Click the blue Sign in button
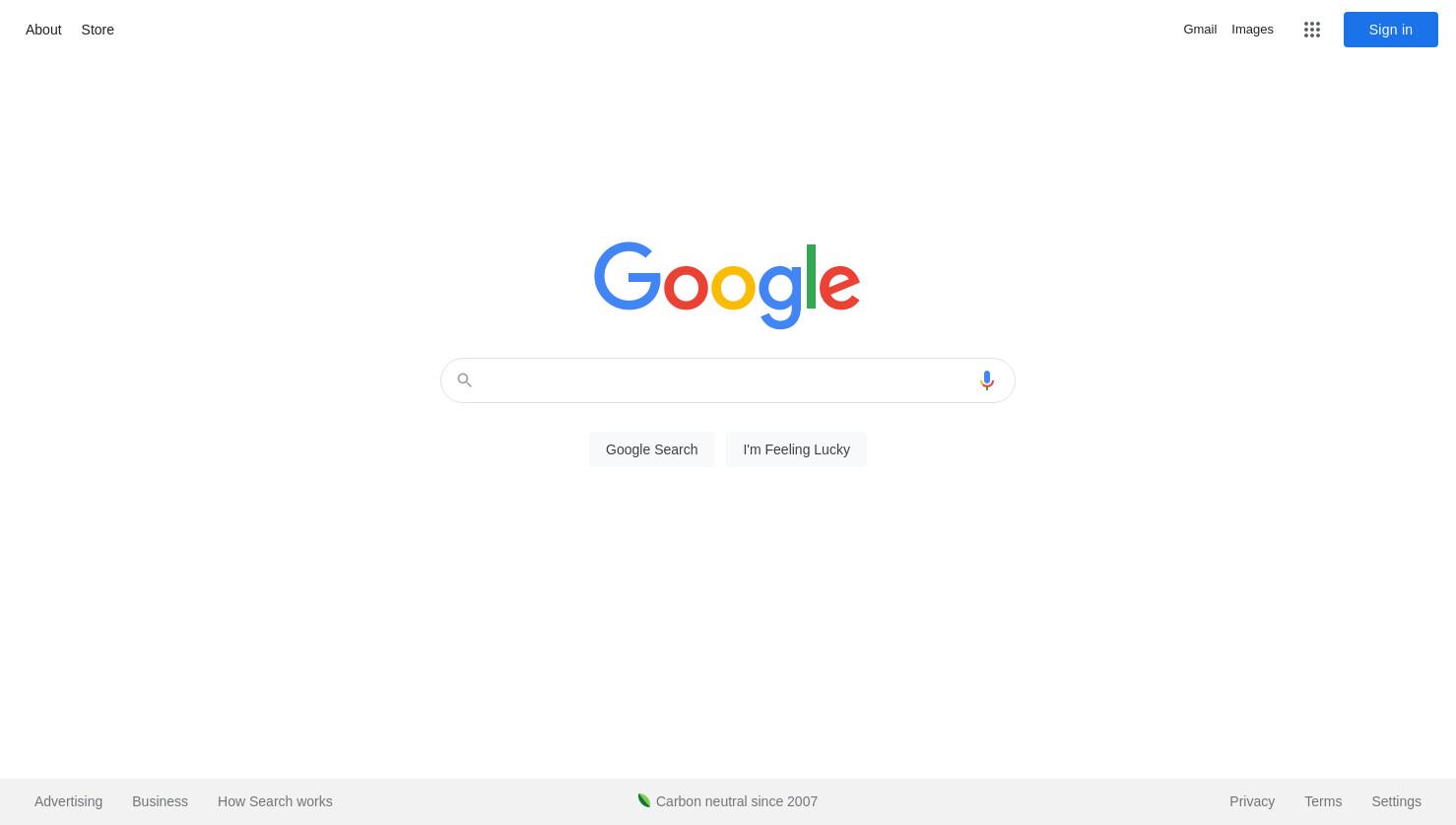1456x825 pixels. click(1390, 30)
